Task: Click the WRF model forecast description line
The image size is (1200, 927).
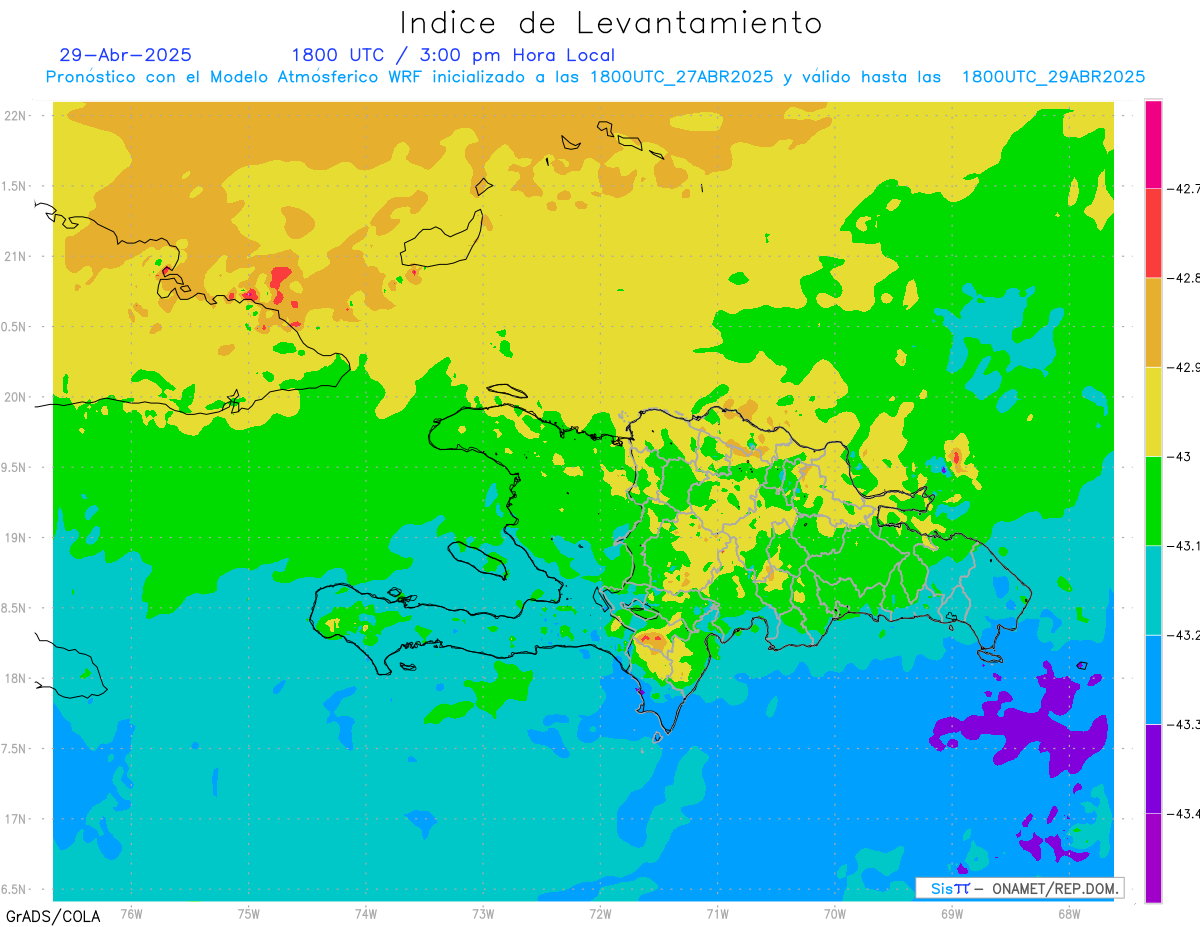Action: pyautogui.click(x=596, y=77)
